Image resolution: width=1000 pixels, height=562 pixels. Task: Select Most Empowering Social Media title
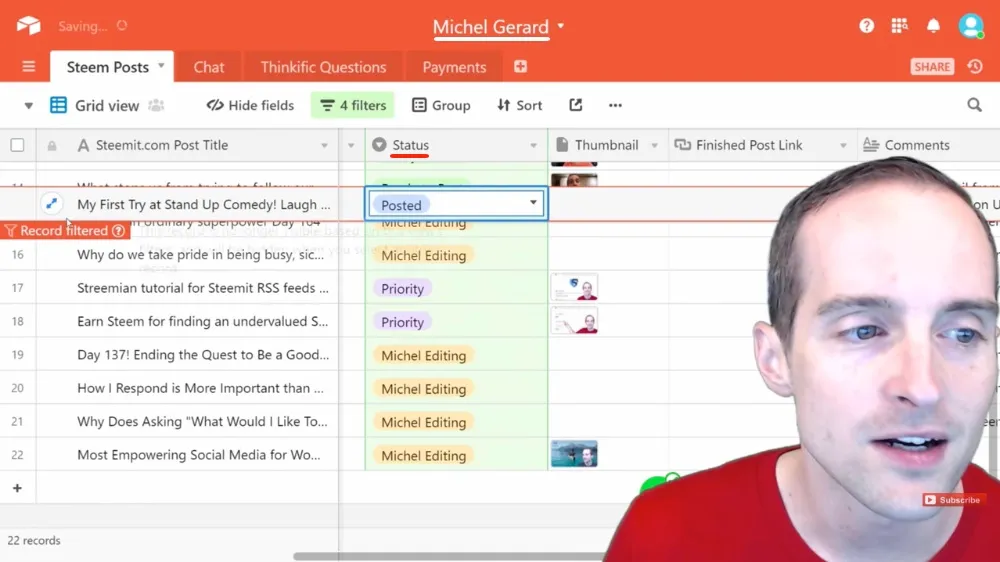(x=198, y=455)
